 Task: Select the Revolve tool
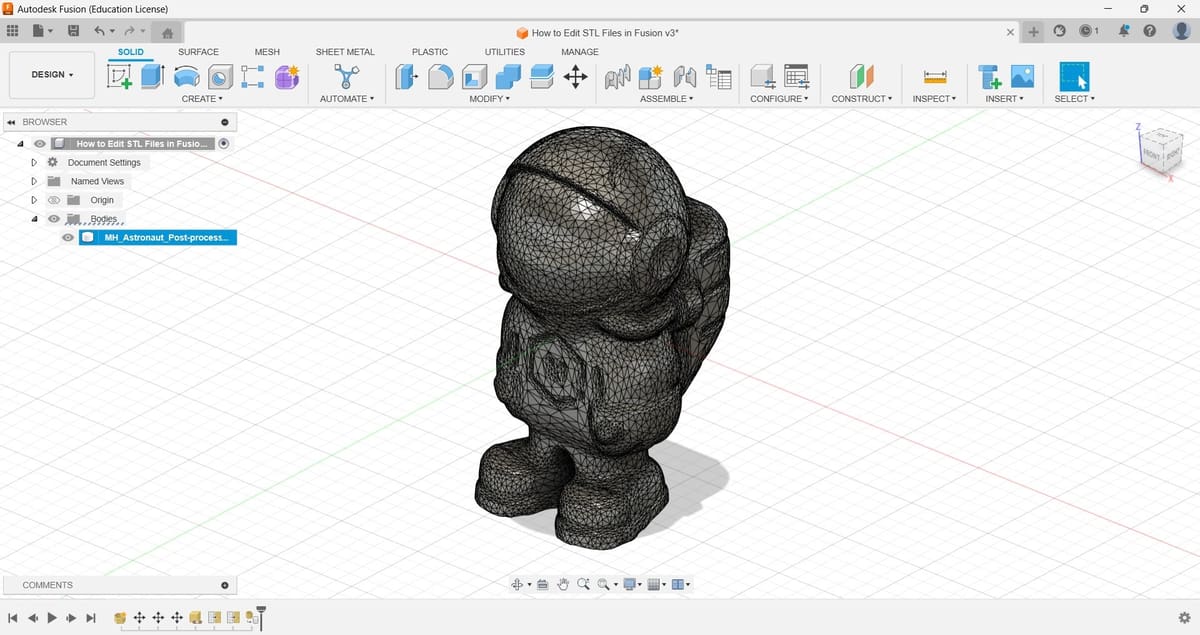[x=186, y=76]
